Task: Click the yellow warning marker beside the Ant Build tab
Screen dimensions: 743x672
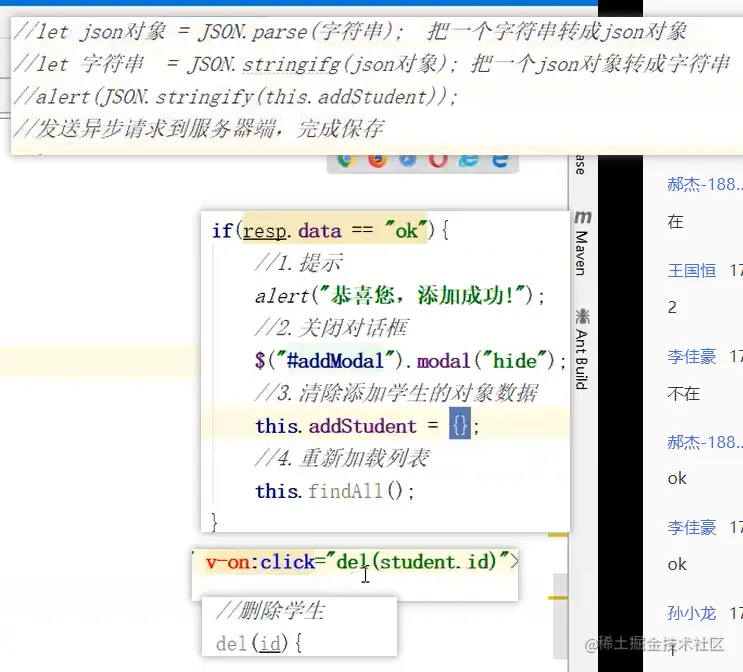Action: coord(558,535)
